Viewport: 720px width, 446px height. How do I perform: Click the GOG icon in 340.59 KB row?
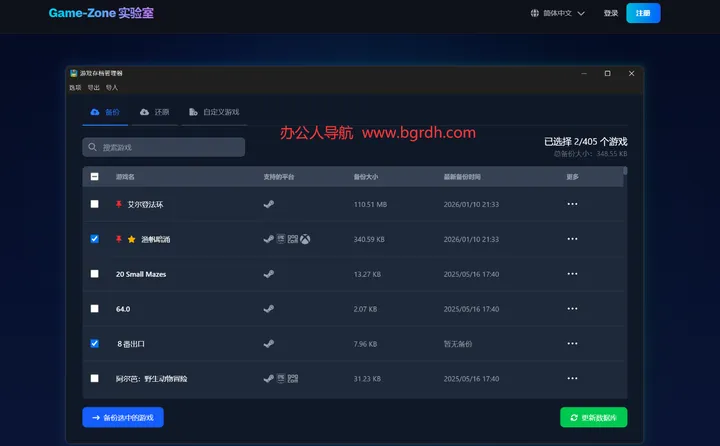tap(293, 239)
